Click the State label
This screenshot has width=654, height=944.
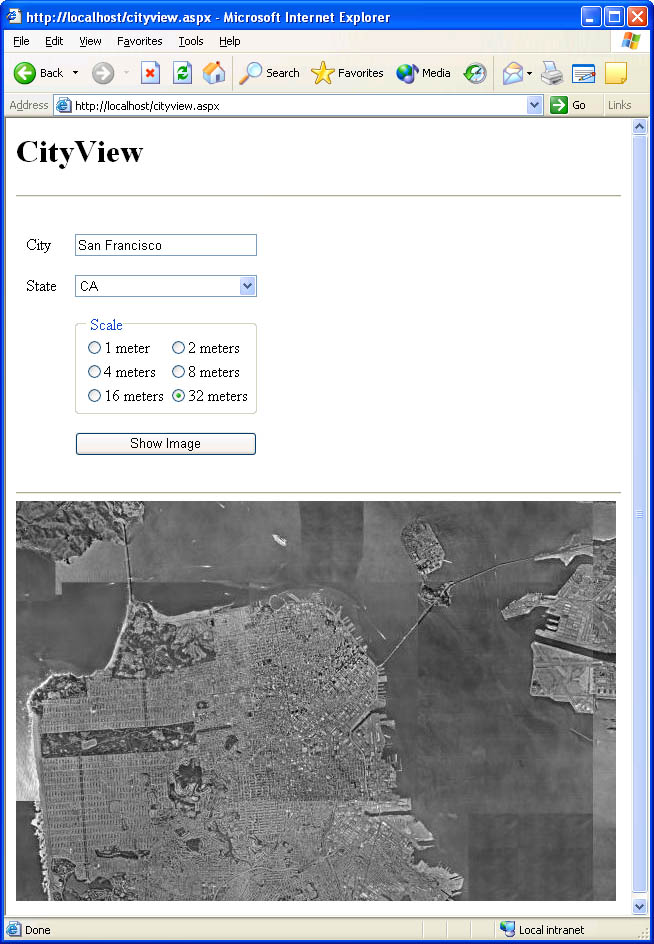41,286
